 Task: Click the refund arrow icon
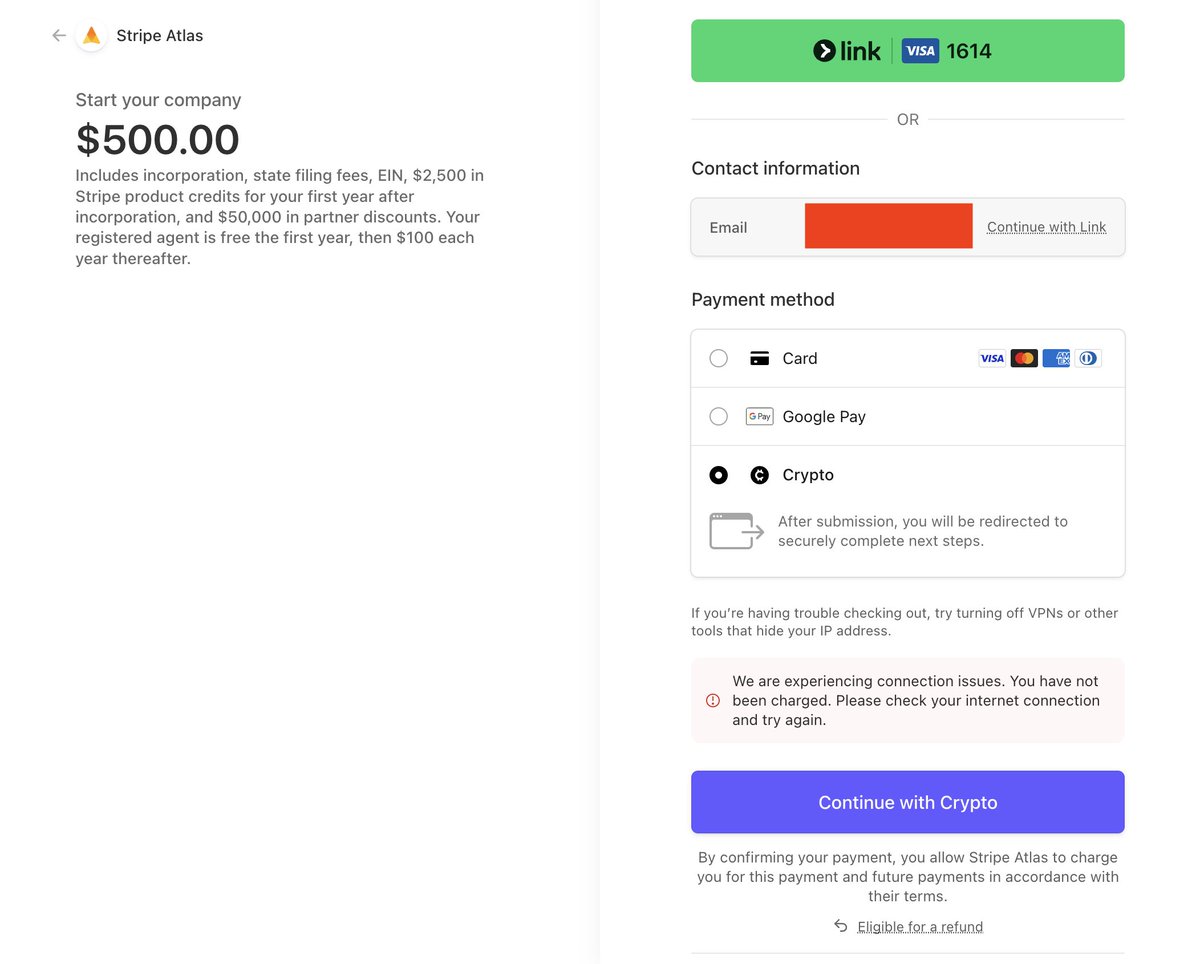point(841,926)
